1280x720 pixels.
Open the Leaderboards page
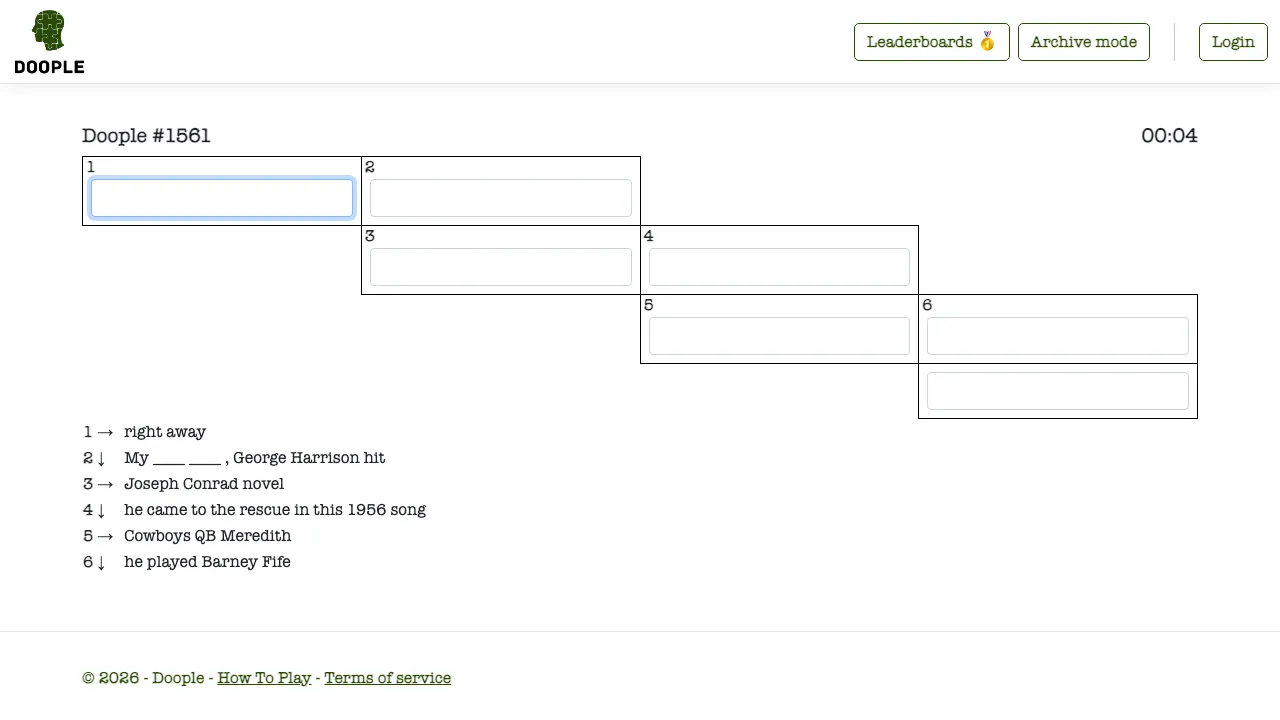tap(931, 42)
